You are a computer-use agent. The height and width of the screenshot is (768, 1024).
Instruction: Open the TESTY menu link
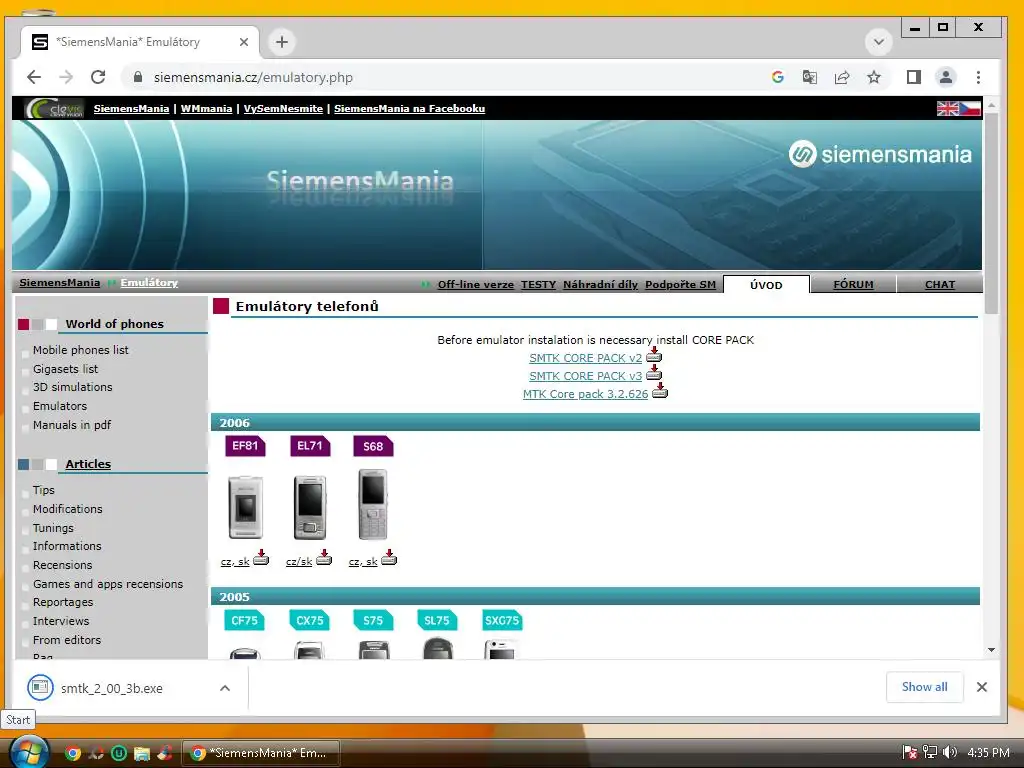(x=538, y=285)
